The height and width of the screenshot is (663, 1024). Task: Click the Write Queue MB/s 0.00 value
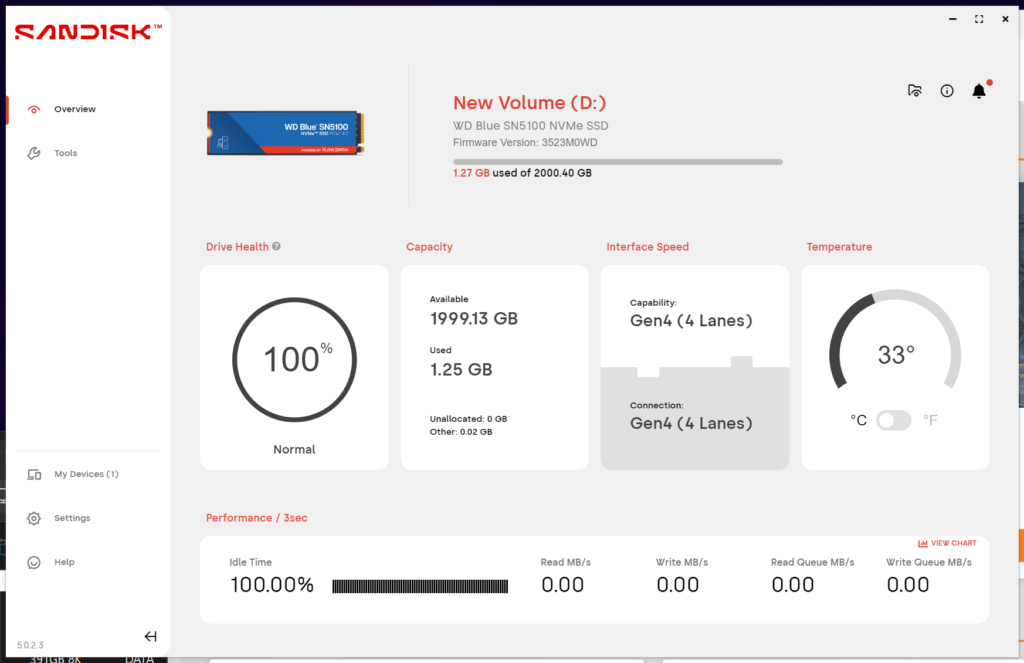click(908, 585)
